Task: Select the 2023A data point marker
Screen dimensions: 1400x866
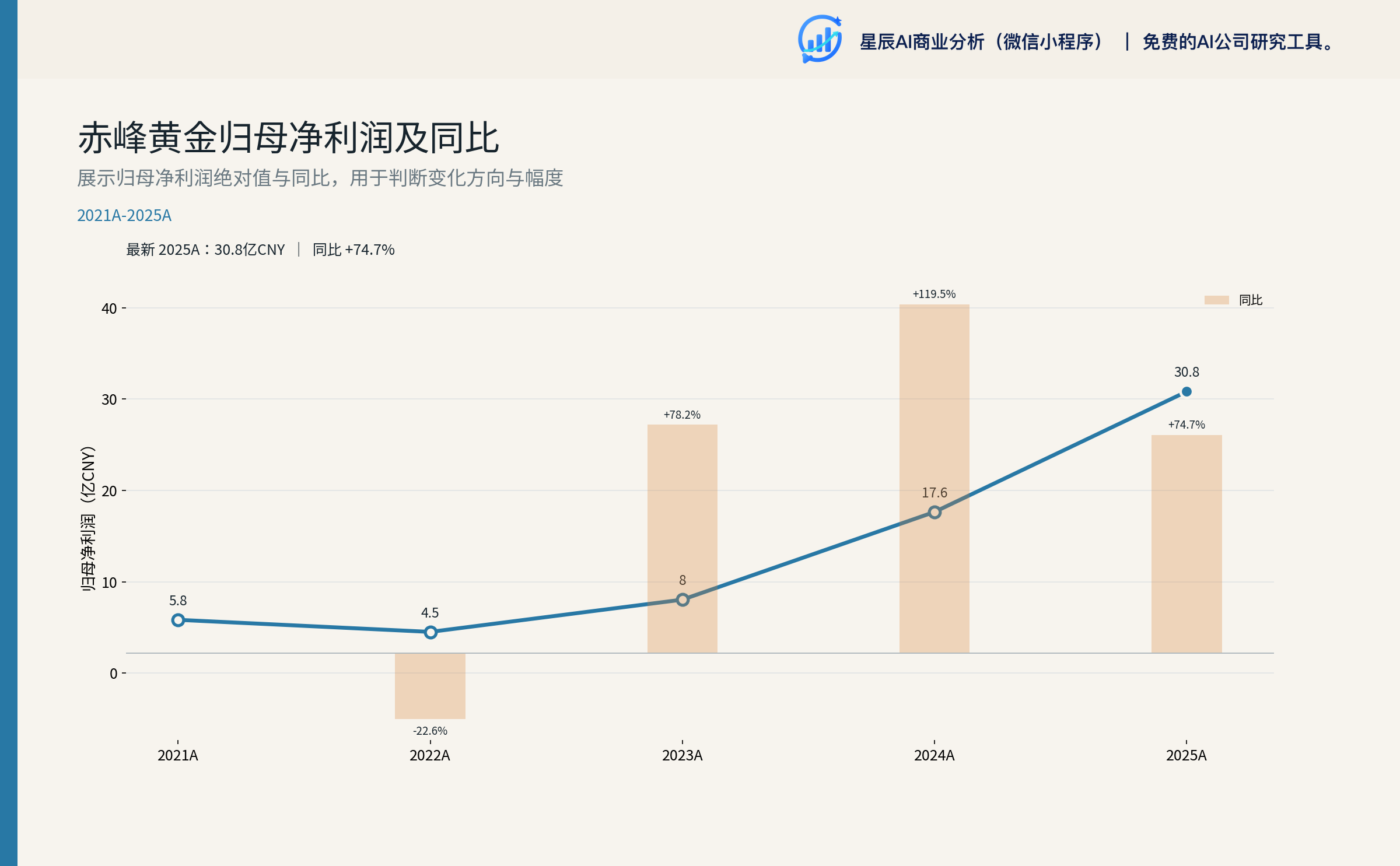Action: click(x=682, y=599)
